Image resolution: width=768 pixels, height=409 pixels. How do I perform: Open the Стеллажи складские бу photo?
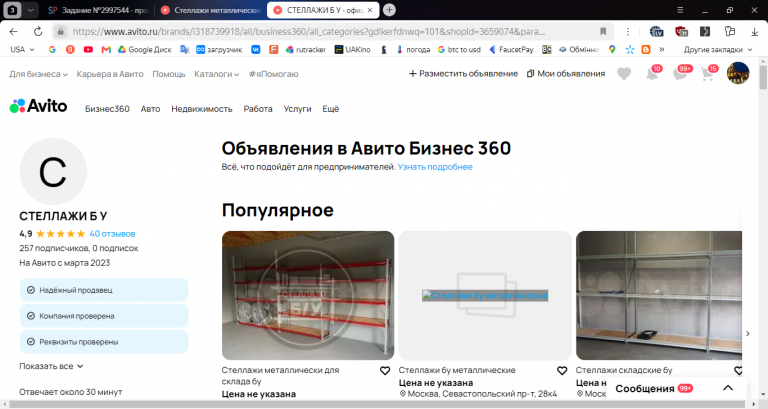(x=659, y=295)
